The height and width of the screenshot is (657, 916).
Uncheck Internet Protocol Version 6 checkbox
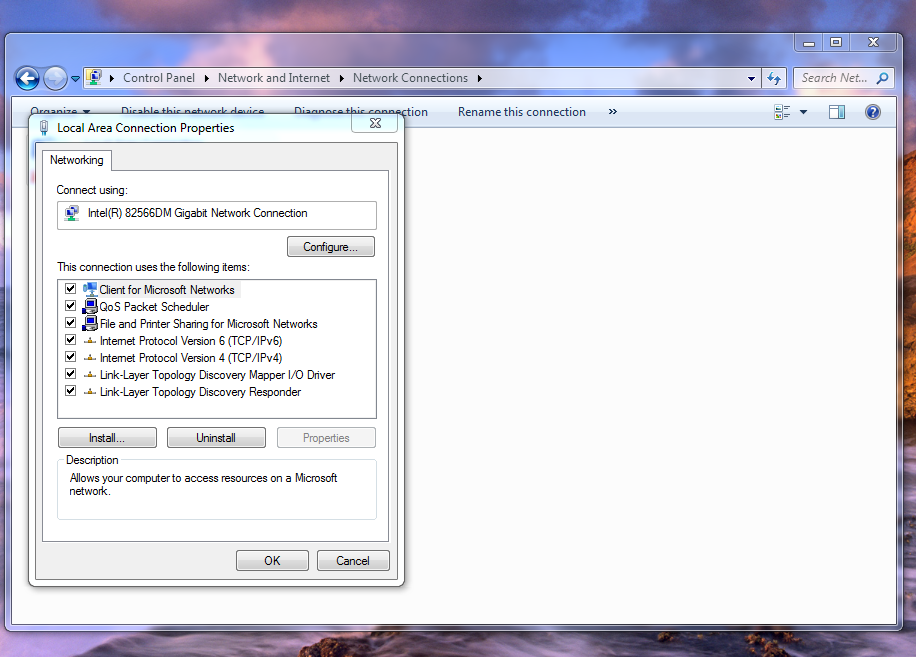click(x=70, y=339)
